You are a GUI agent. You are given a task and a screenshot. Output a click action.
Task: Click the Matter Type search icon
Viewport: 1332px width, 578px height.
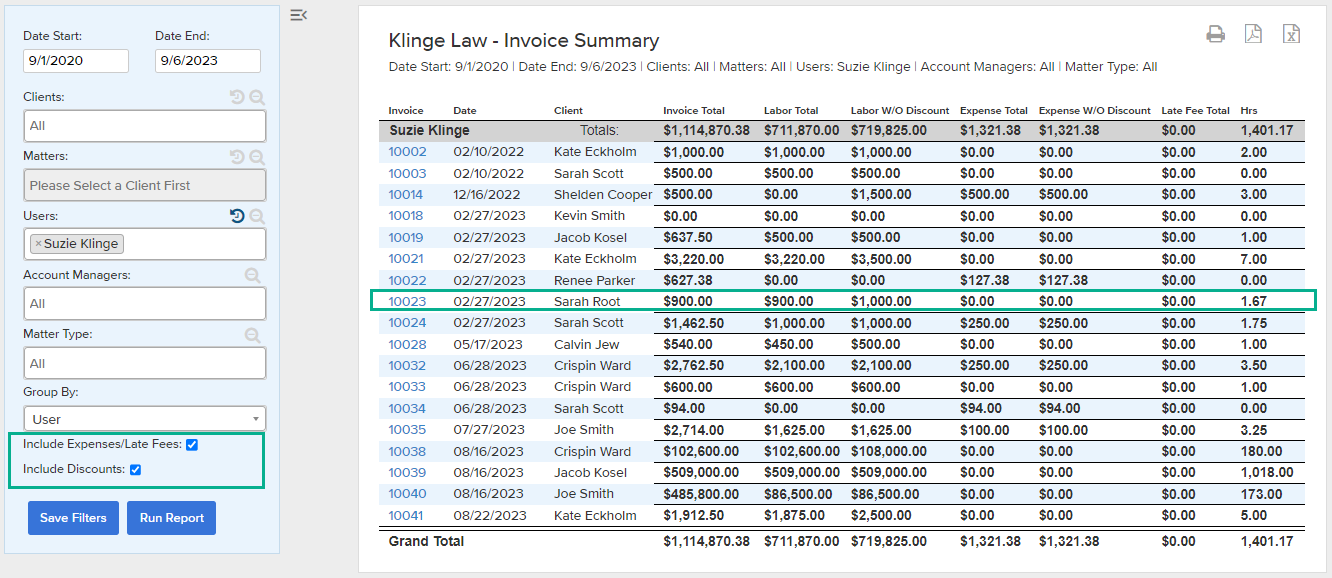tap(254, 335)
